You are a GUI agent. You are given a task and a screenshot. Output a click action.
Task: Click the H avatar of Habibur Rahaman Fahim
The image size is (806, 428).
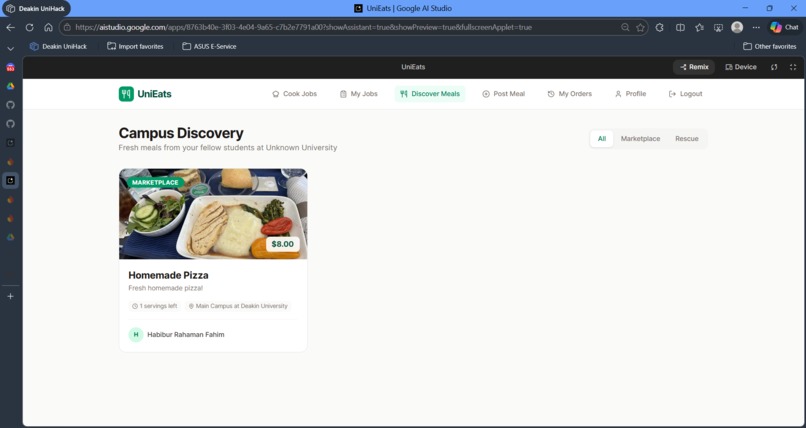point(136,335)
